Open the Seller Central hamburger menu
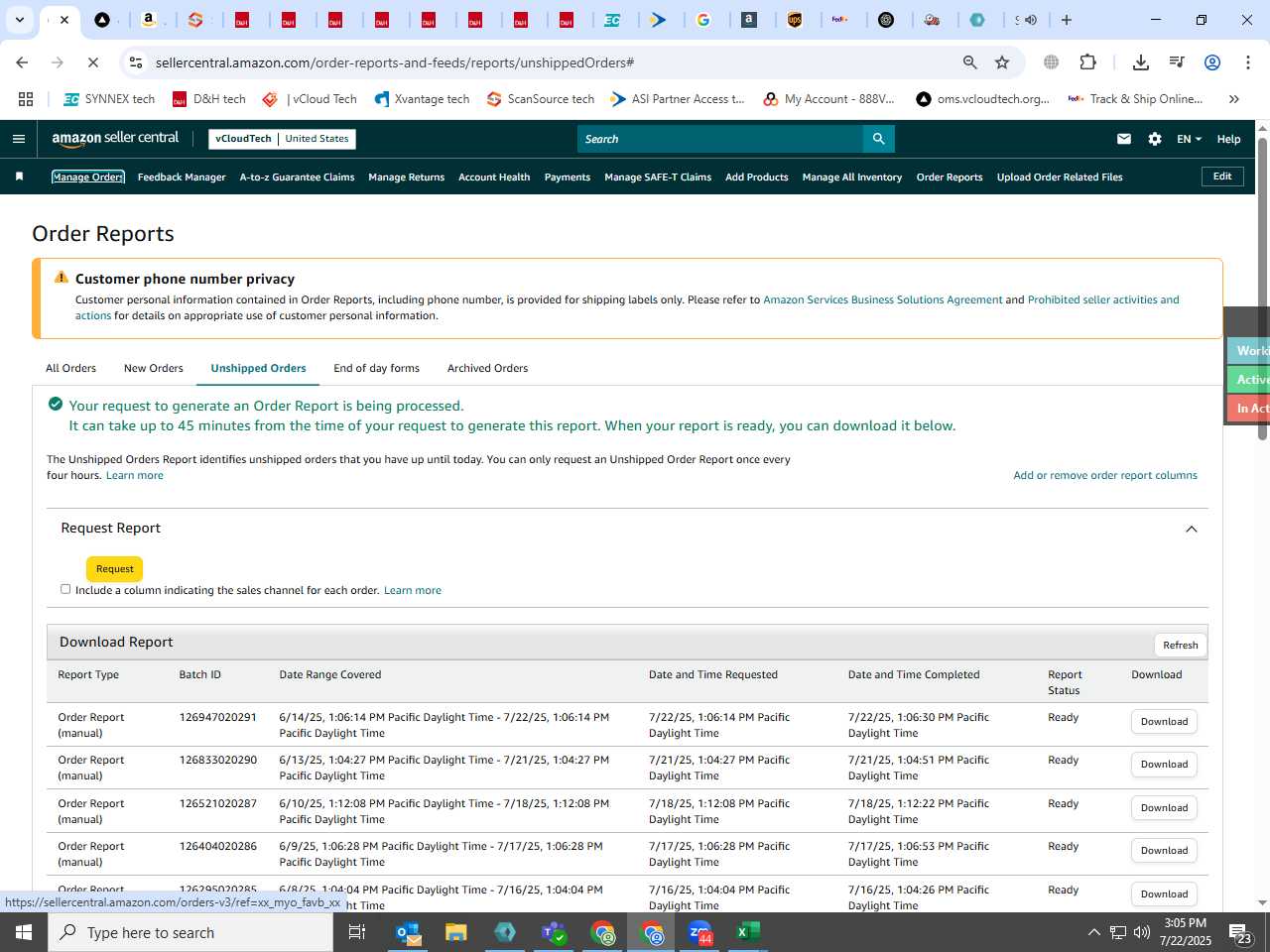Viewport: 1270px width, 952px height. point(19,139)
